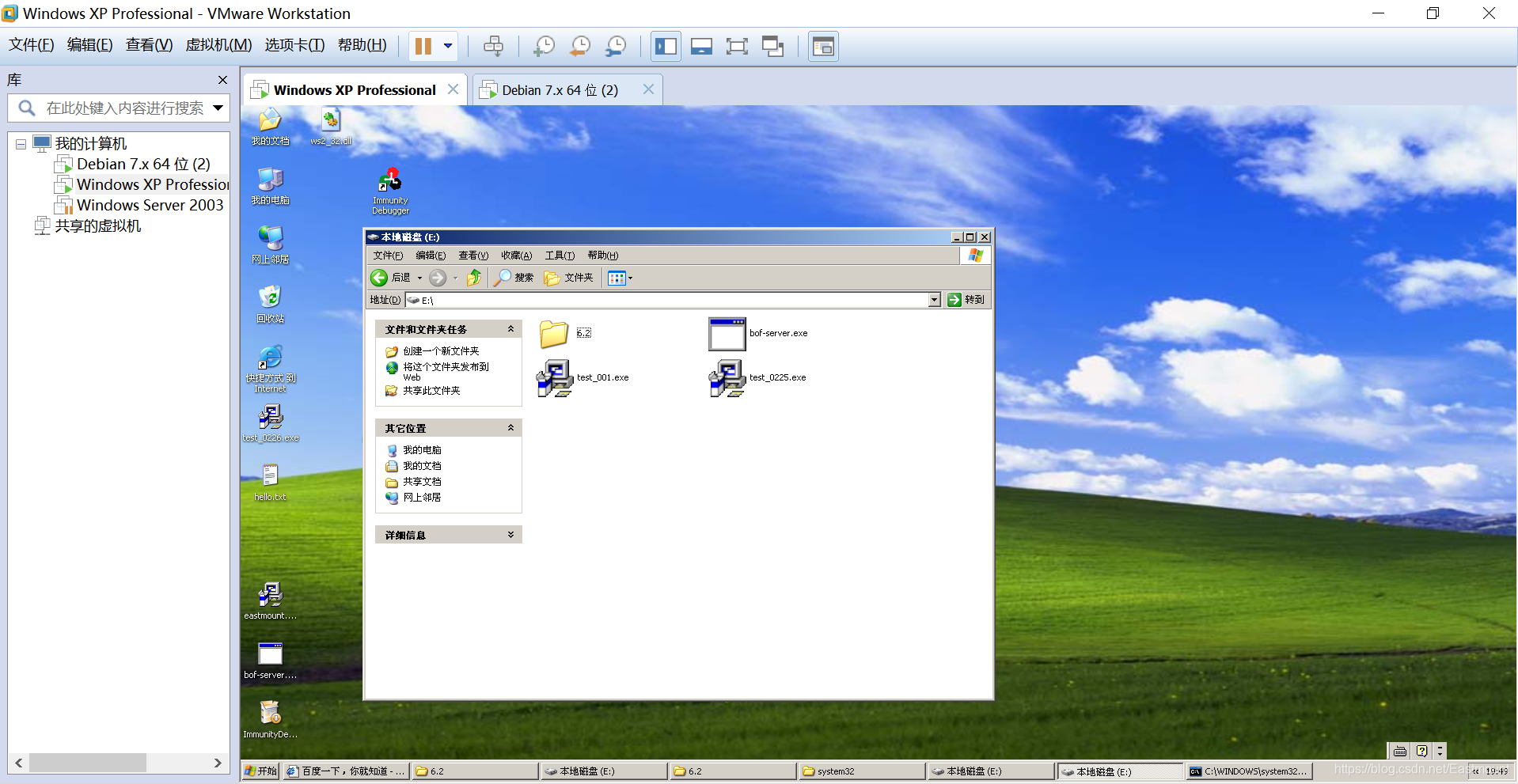Screen dimensions: 1518x784
Task: Click the library horizontal scrollbar thumb
Action: [87, 763]
